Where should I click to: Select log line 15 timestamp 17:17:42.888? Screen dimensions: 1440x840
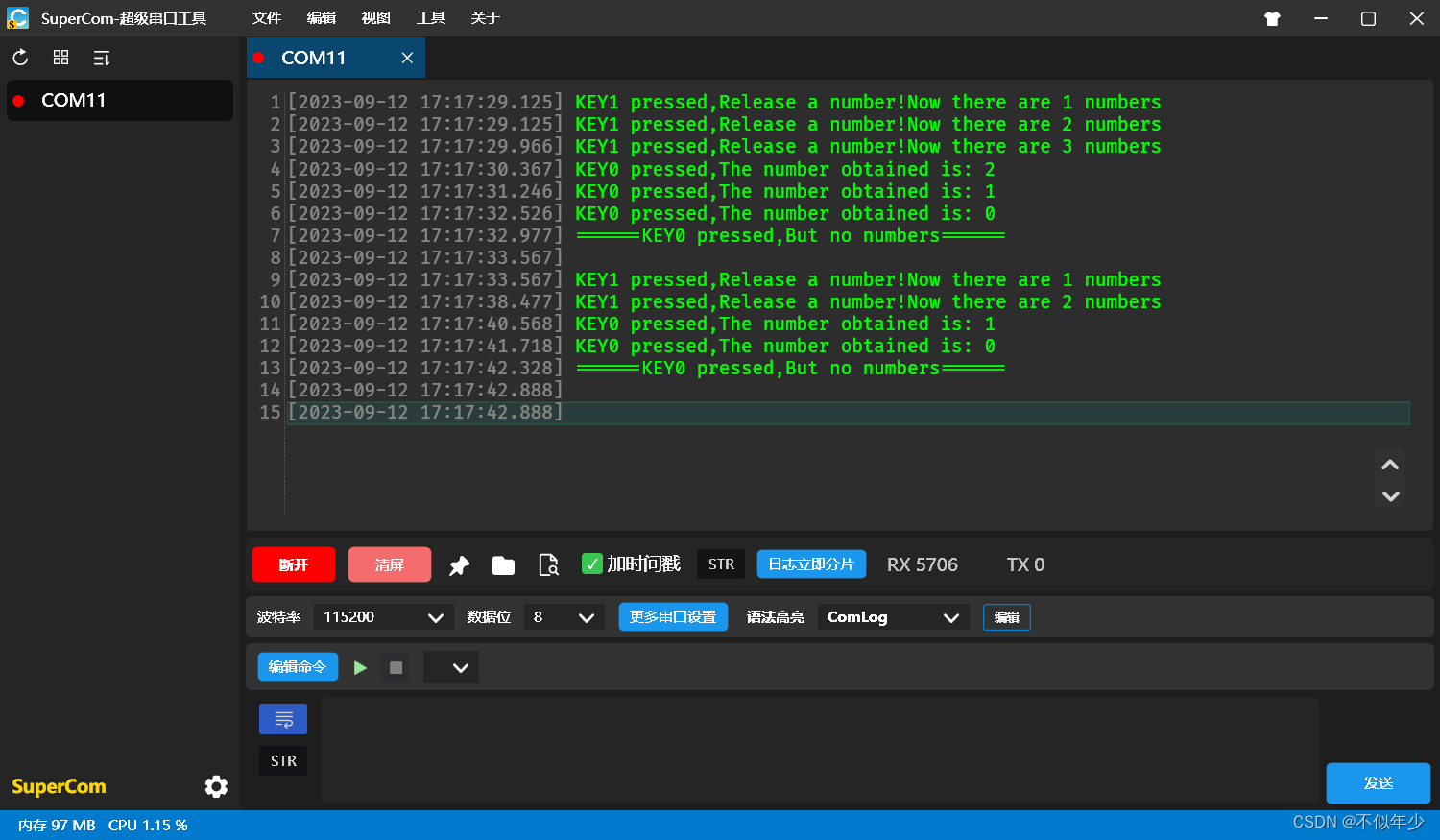pos(425,412)
